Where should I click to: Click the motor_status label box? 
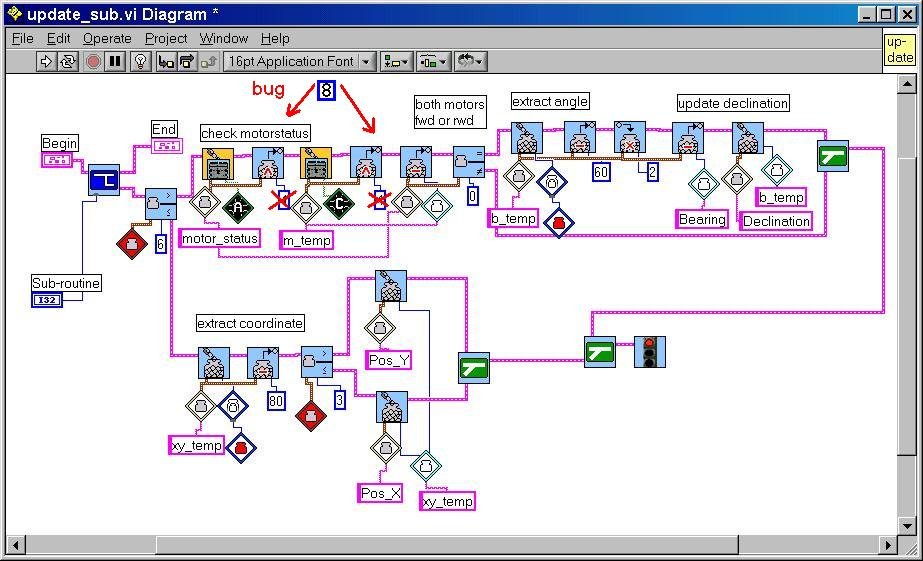point(220,238)
